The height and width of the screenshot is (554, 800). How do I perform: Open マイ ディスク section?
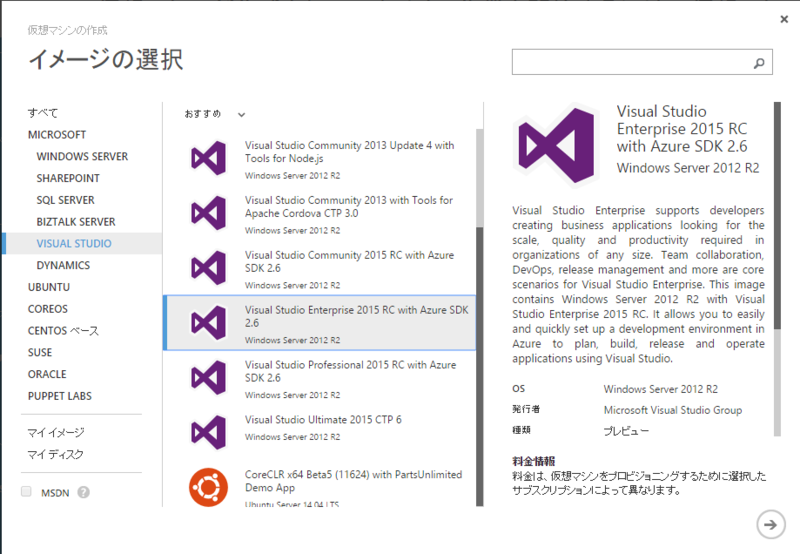pyautogui.click(x=55, y=455)
